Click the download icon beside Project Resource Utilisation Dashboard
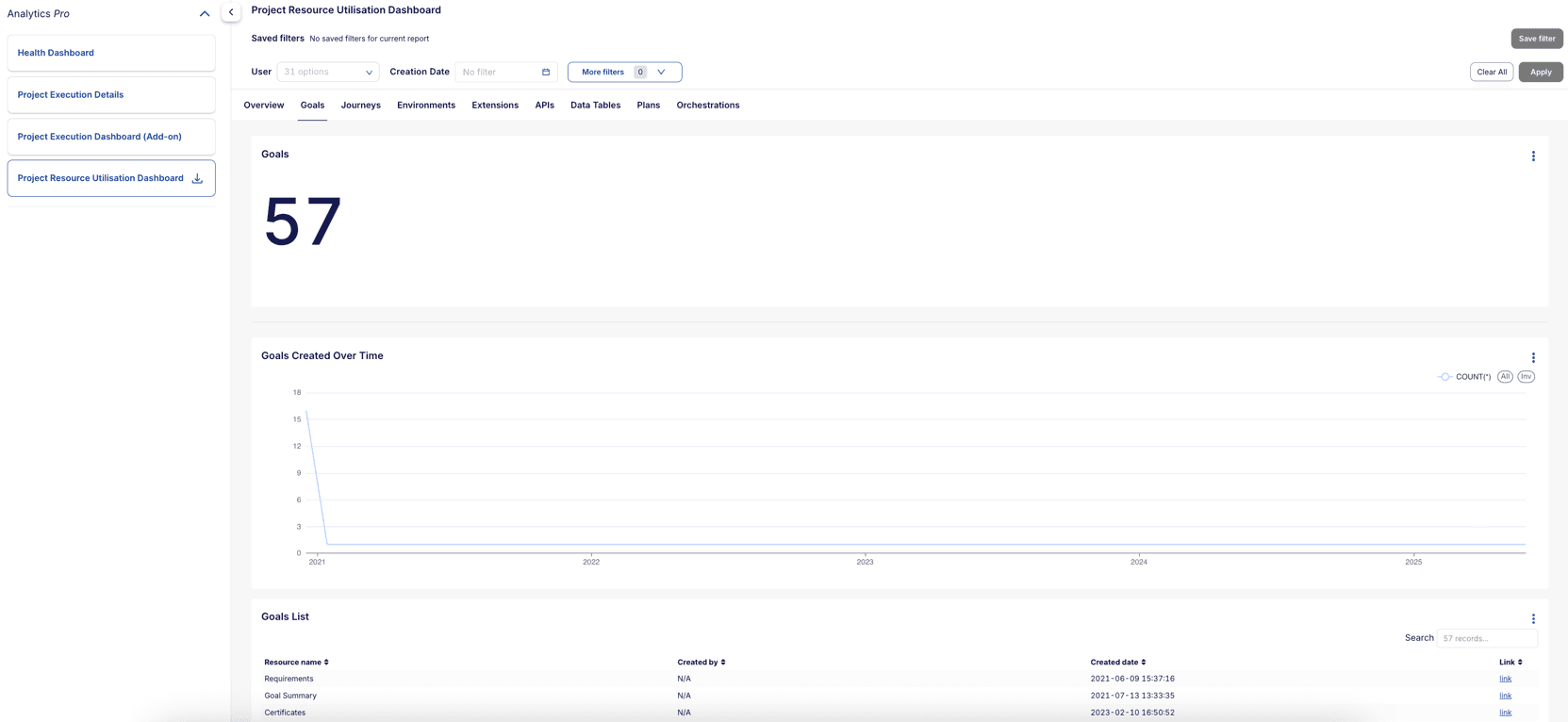The width and height of the screenshot is (1568, 722). click(197, 178)
